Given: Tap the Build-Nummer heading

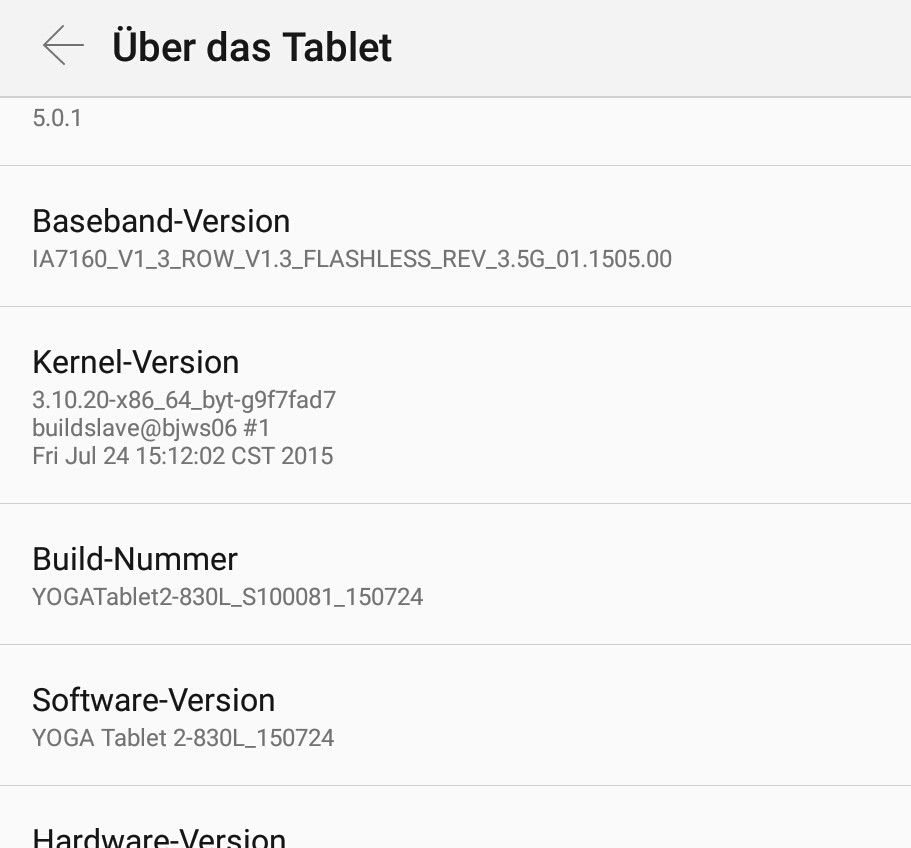Looking at the screenshot, I should 135,559.
